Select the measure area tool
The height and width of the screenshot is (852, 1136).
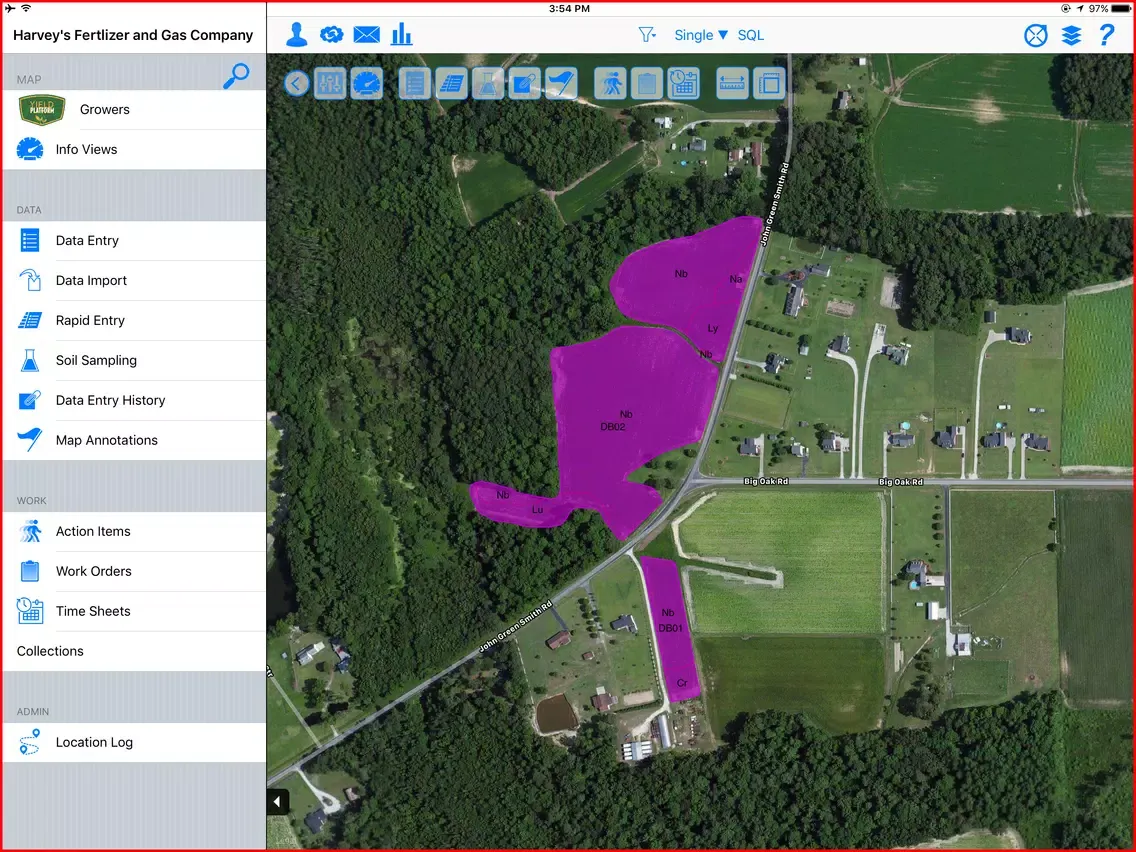pyautogui.click(x=769, y=84)
